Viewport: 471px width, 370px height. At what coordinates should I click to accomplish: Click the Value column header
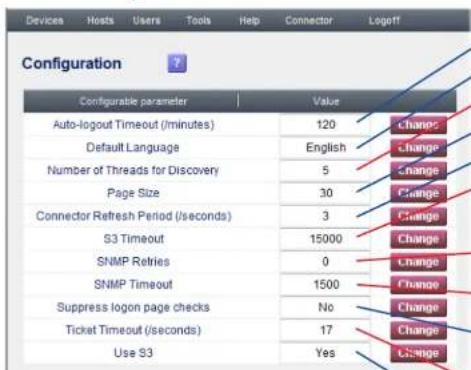(326, 101)
